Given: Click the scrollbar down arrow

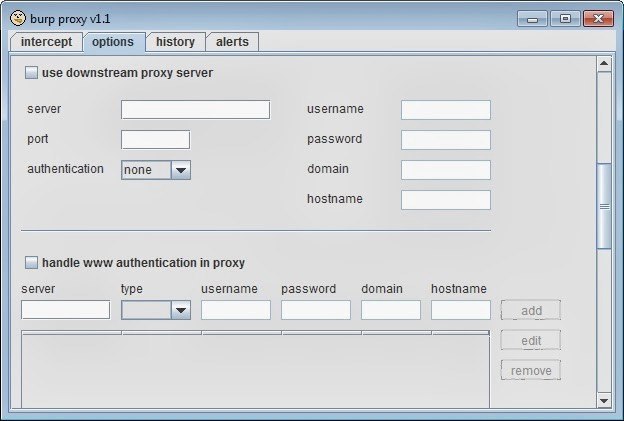Looking at the screenshot, I should pos(604,400).
